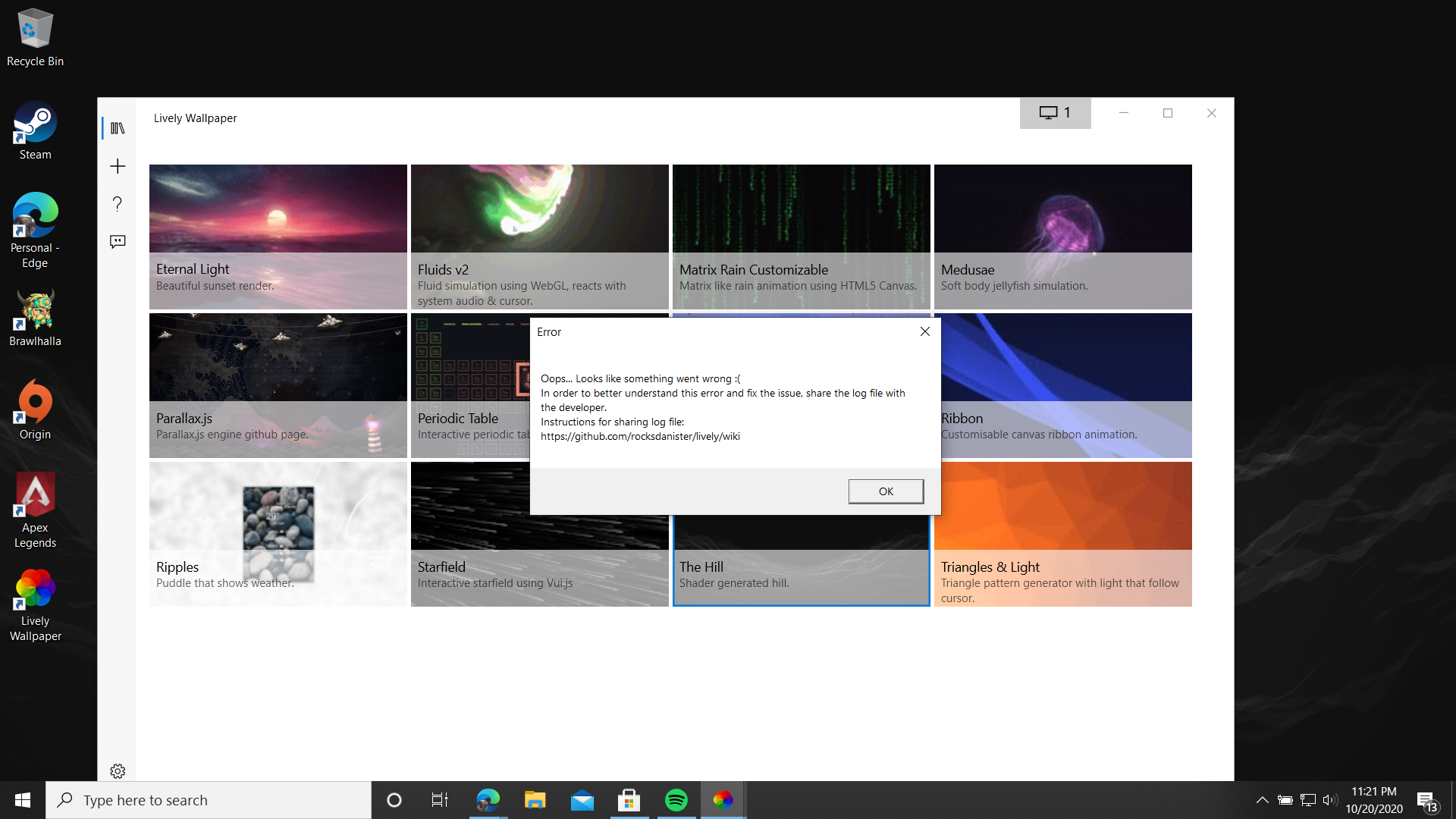Viewport: 1456px width, 819px height.
Task: Open Spotify from taskbar
Action: [x=676, y=800]
